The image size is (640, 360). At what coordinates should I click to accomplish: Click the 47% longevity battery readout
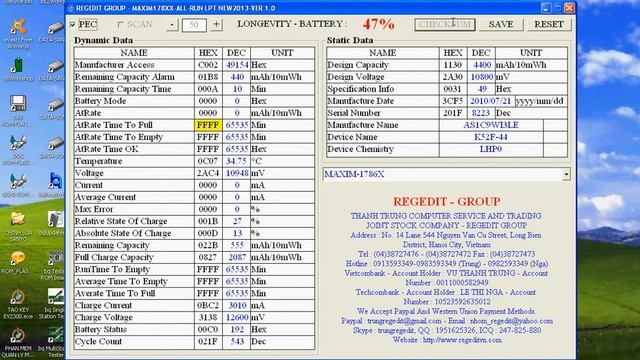[x=378, y=24]
